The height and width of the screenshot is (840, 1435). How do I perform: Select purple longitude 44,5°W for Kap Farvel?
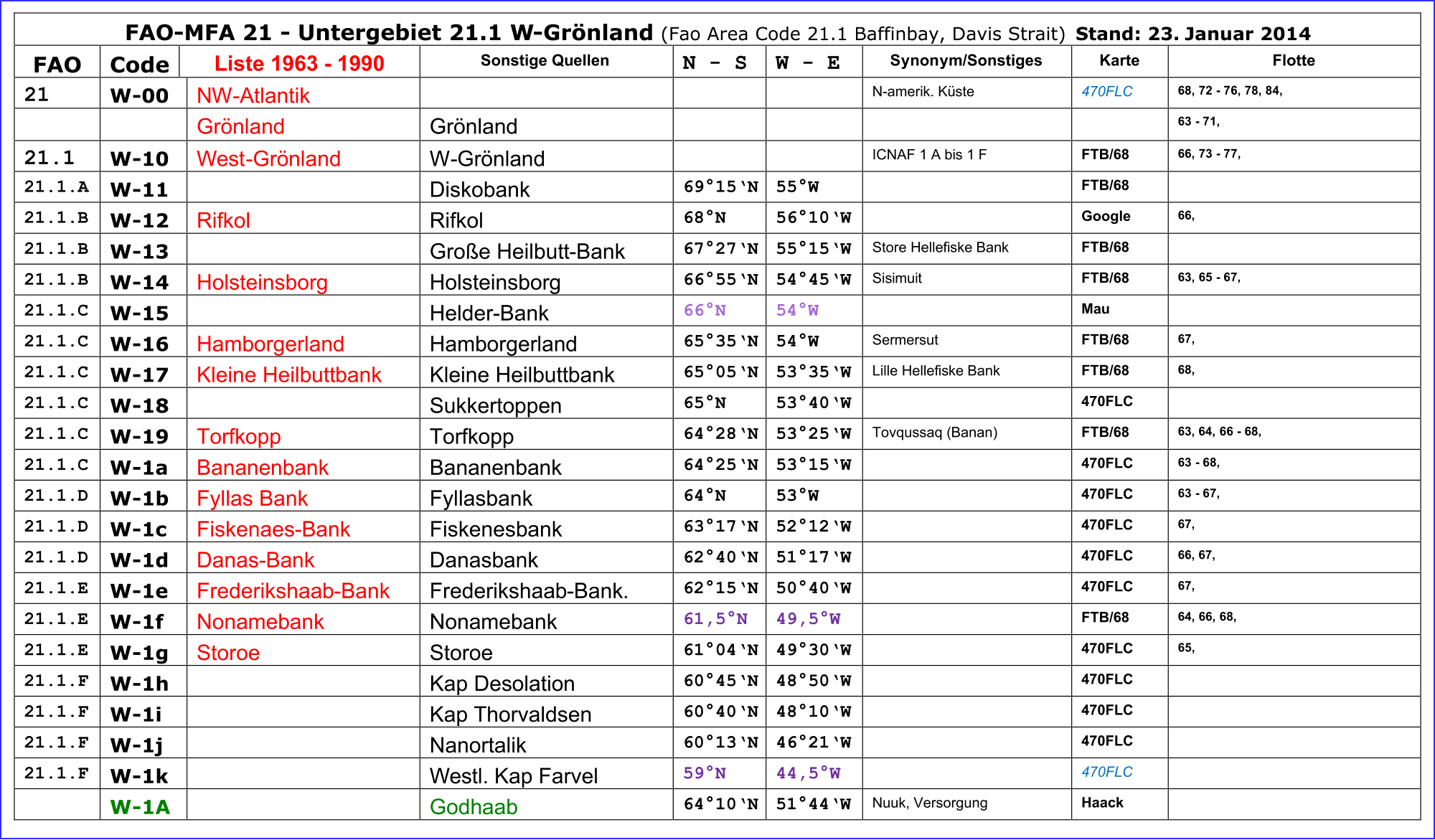tap(808, 773)
